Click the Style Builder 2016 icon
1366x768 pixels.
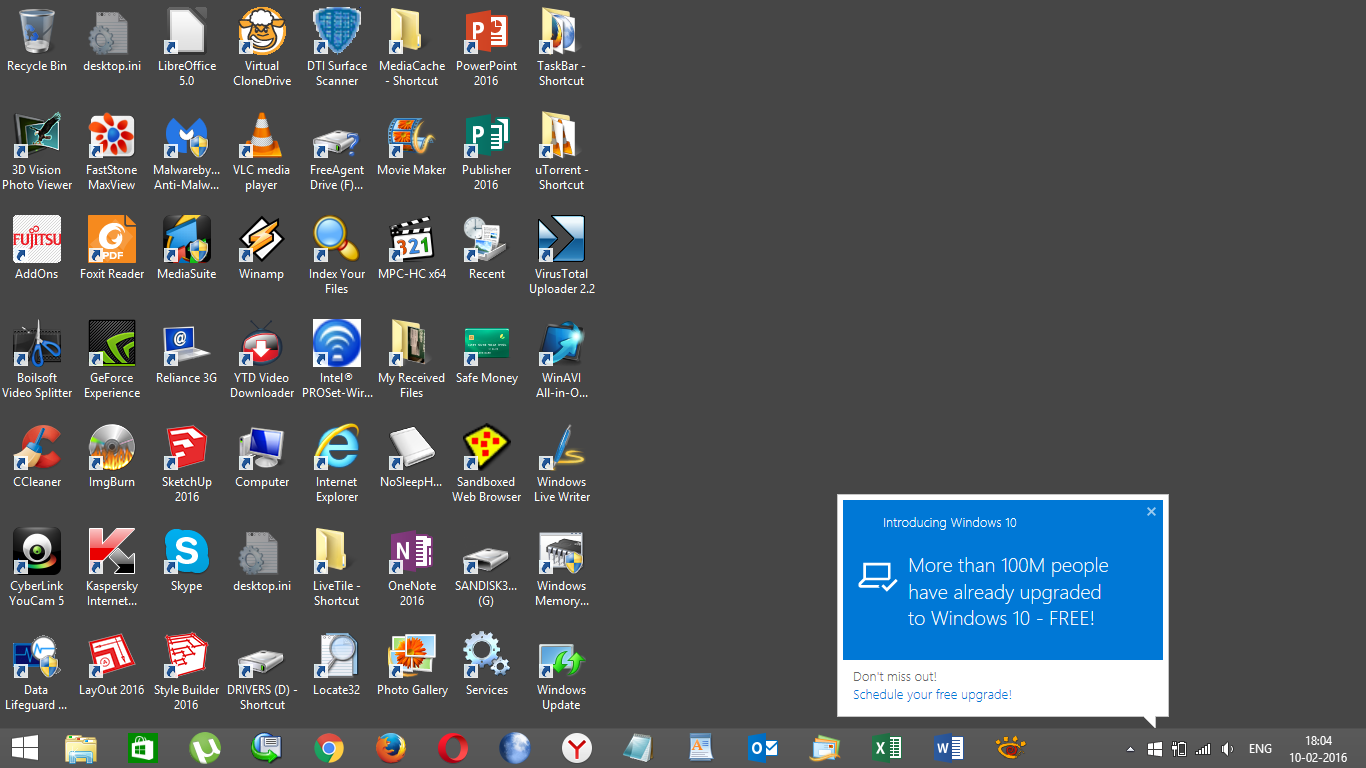(x=187, y=656)
